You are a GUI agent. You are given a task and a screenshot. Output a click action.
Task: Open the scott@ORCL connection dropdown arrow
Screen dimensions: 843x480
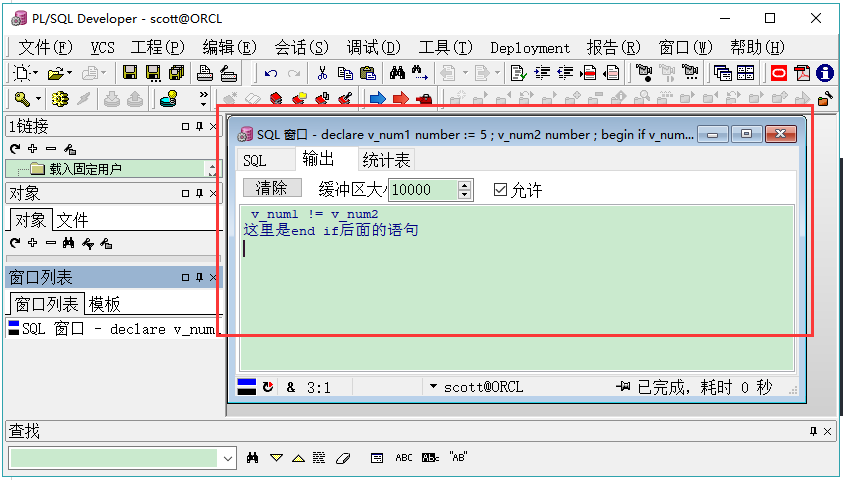(x=433, y=386)
